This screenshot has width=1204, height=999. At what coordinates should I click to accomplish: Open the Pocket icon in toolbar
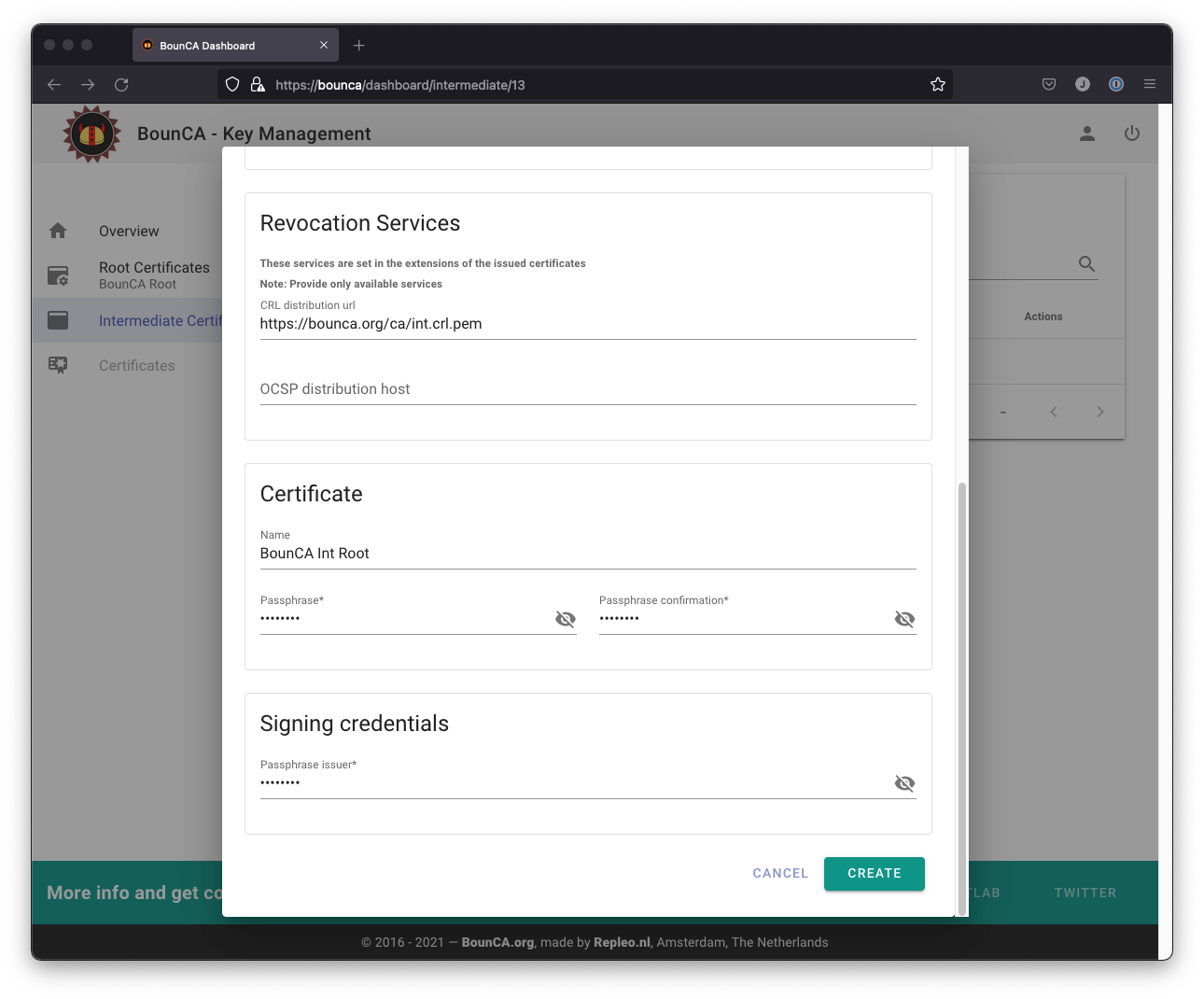tap(1049, 84)
